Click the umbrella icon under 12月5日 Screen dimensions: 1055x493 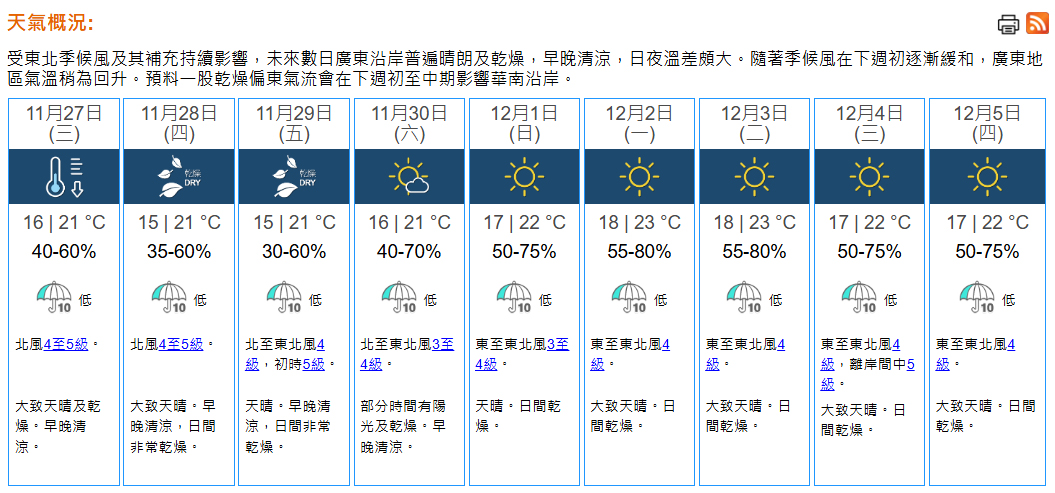(977, 297)
